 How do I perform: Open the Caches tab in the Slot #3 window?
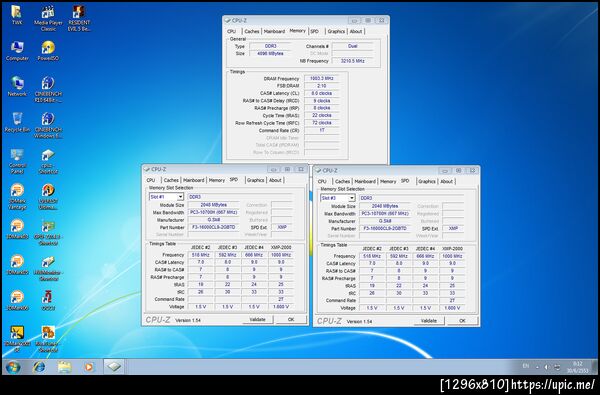[x=342, y=181]
